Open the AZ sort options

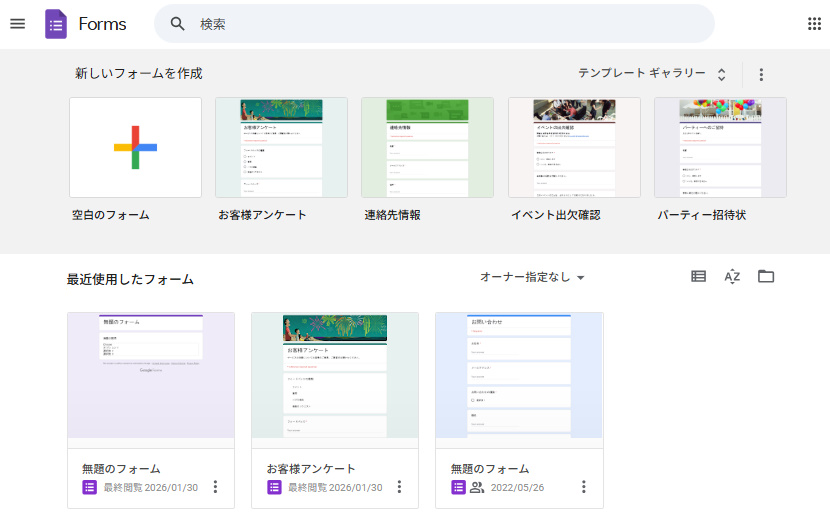tap(732, 277)
